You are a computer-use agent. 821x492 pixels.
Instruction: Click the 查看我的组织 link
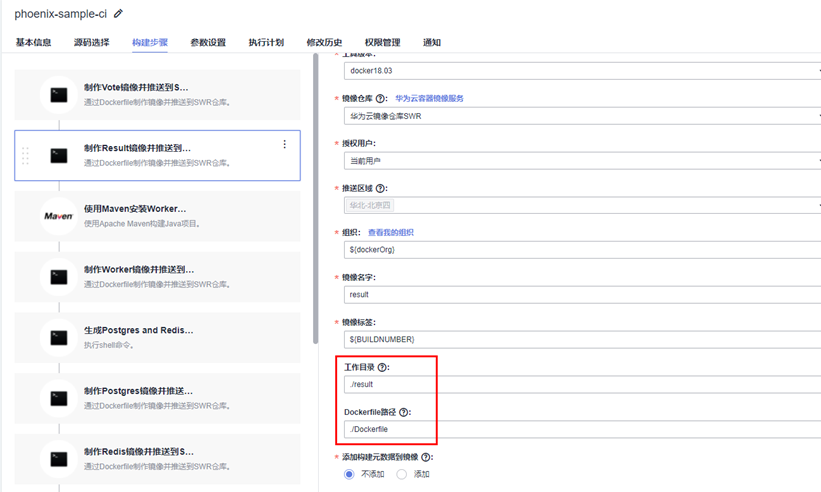coord(390,233)
